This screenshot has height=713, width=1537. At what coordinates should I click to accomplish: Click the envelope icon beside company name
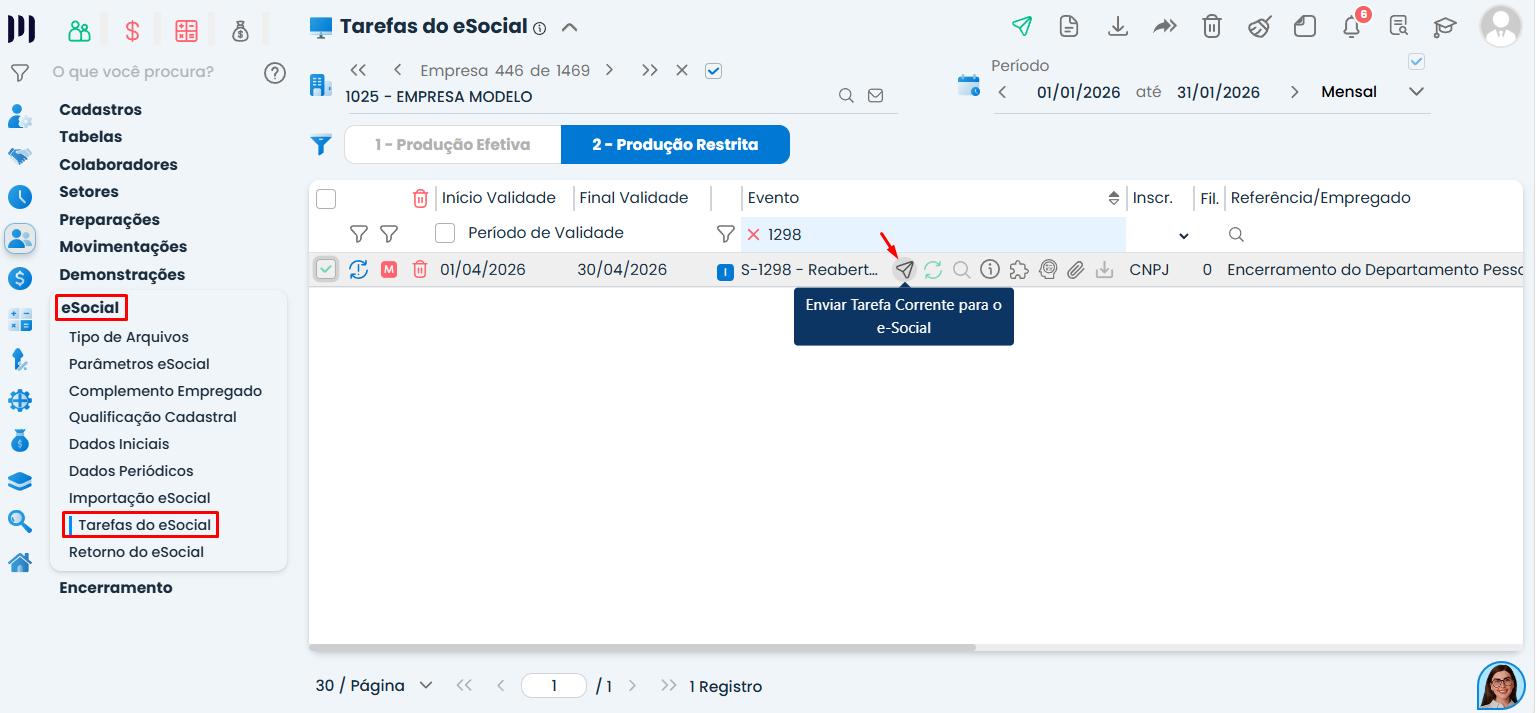[x=876, y=96]
